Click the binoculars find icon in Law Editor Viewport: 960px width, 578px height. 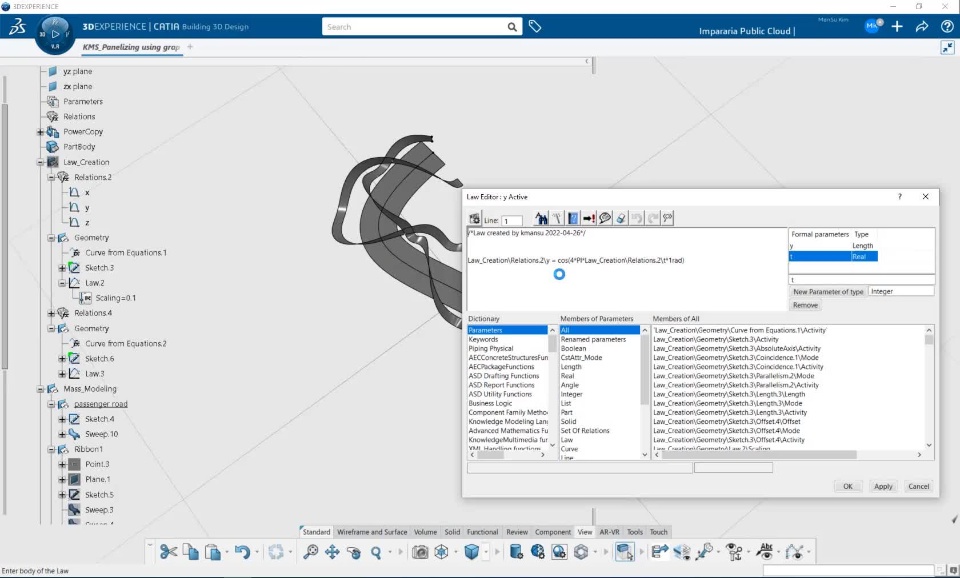coord(541,218)
